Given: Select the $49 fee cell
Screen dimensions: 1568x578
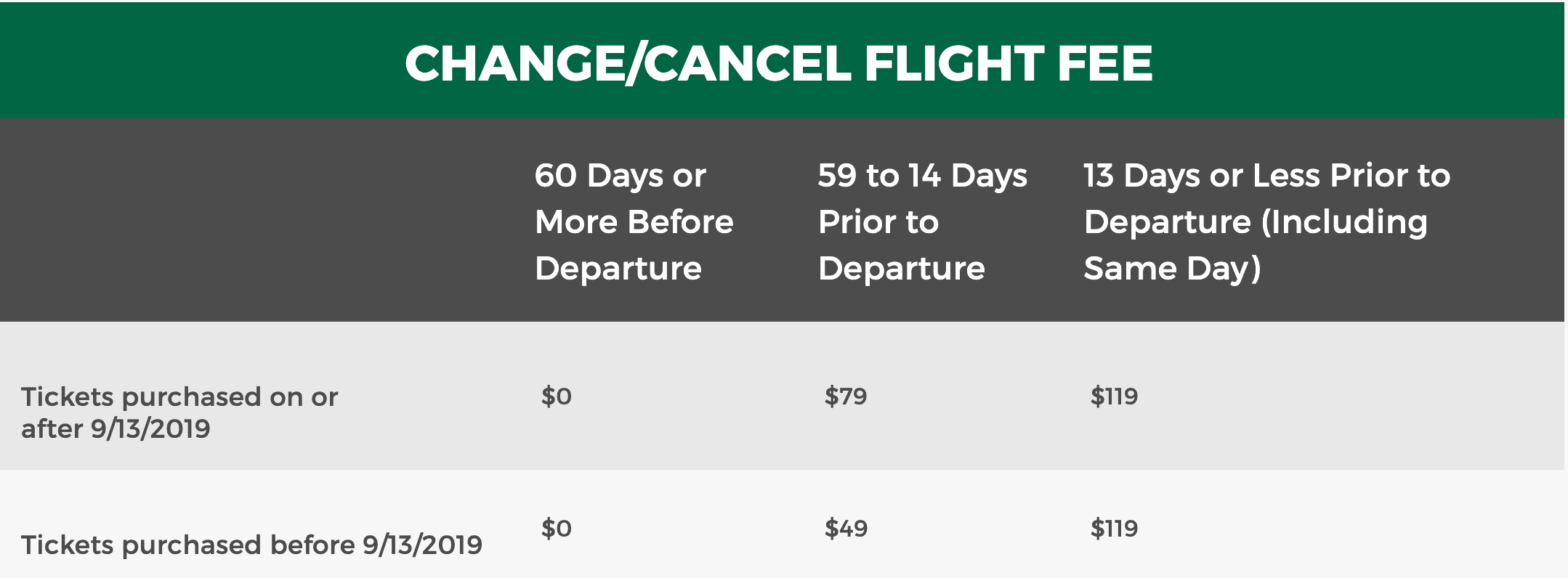Looking at the screenshot, I should point(846,529).
